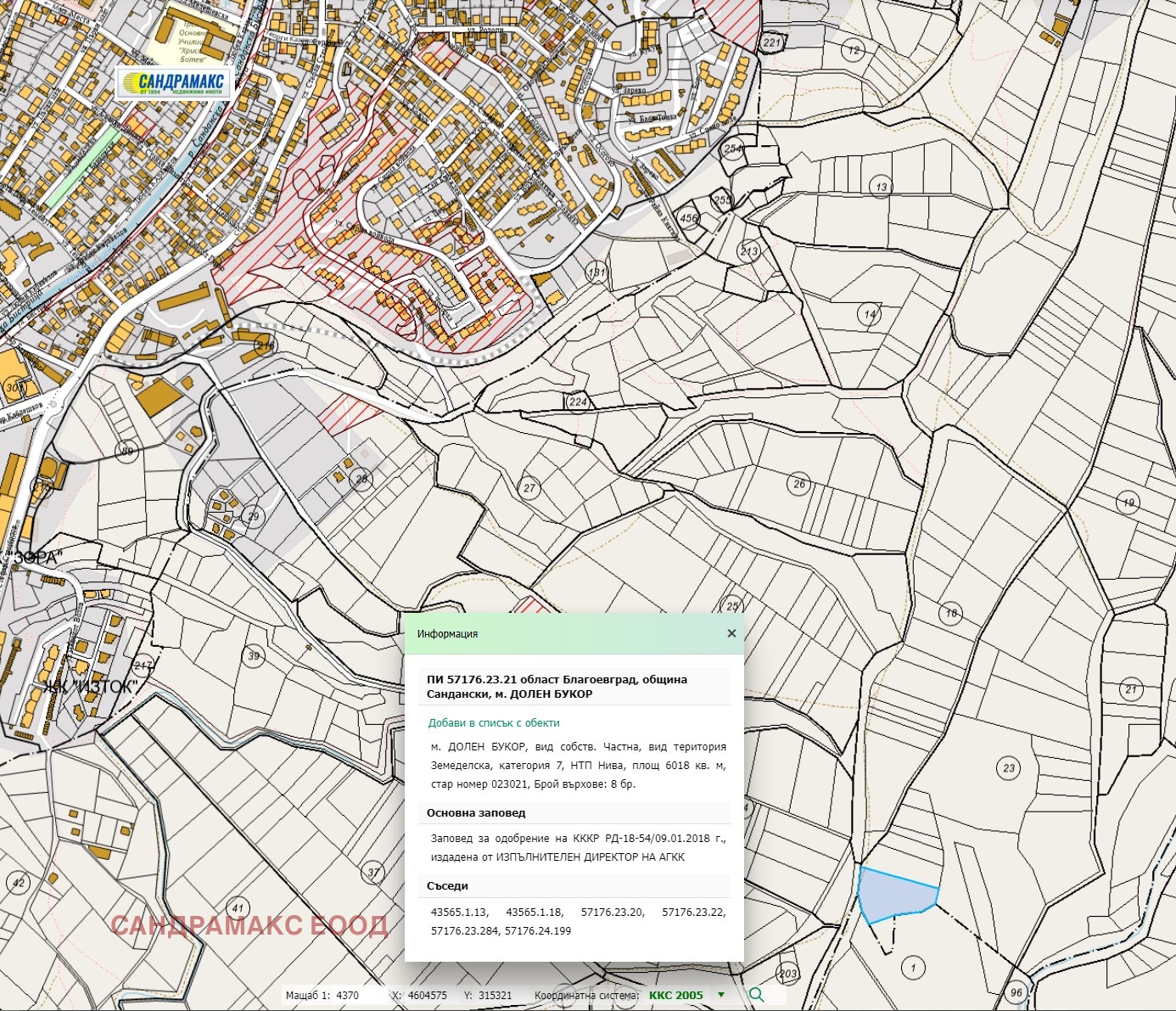This screenshot has width=1176, height=1011.
Task: Click the 'Съседи' section header
Action: click(447, 885)
